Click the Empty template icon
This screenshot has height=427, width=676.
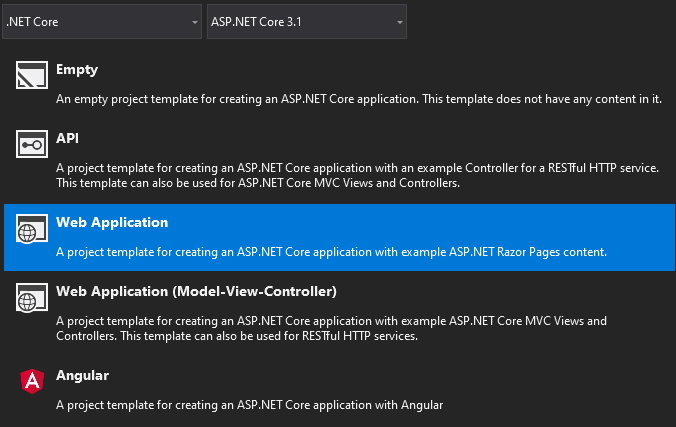click(x=32, y=75)
